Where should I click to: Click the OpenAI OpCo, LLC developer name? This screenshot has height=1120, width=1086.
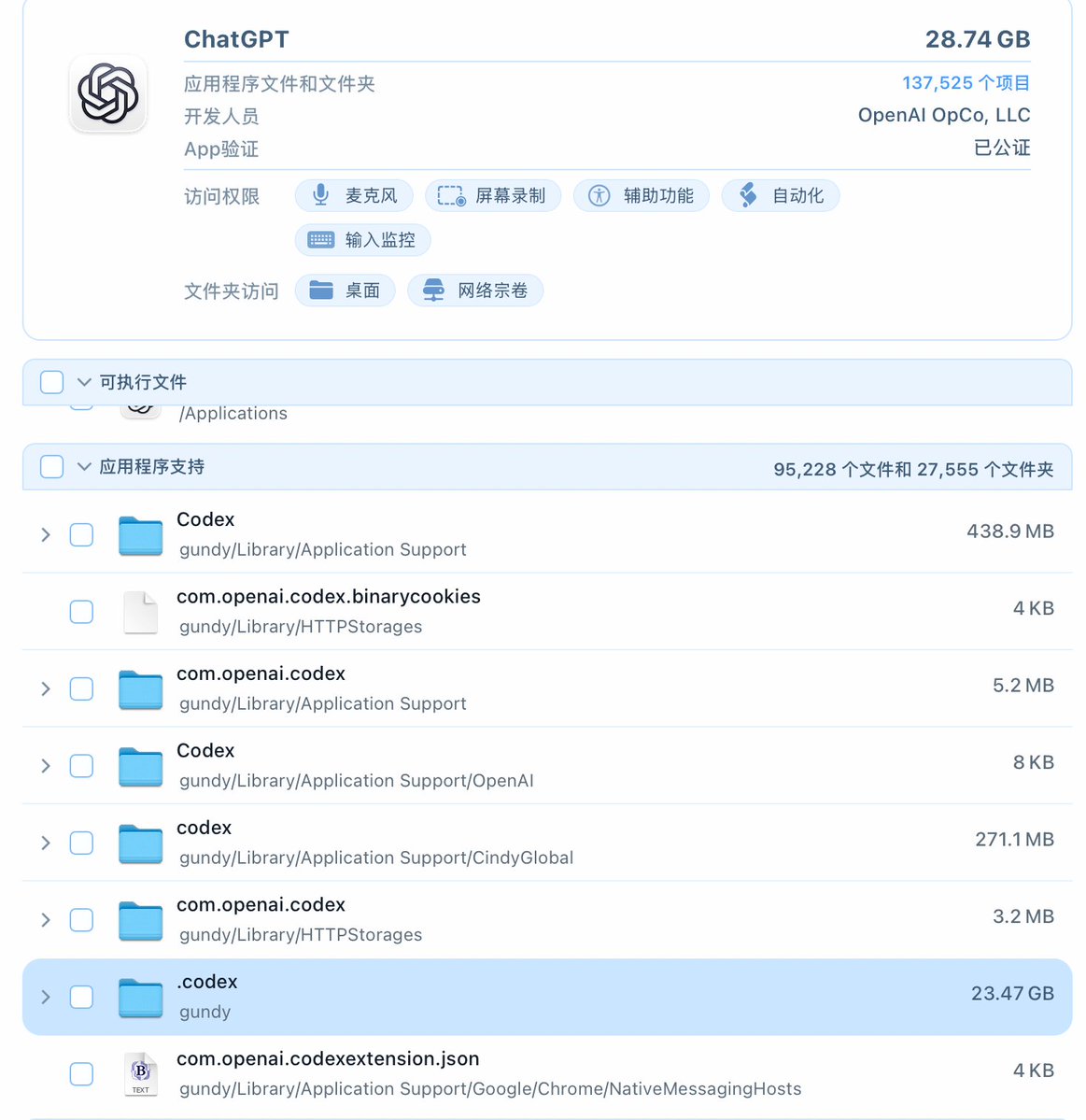(944, 115)
